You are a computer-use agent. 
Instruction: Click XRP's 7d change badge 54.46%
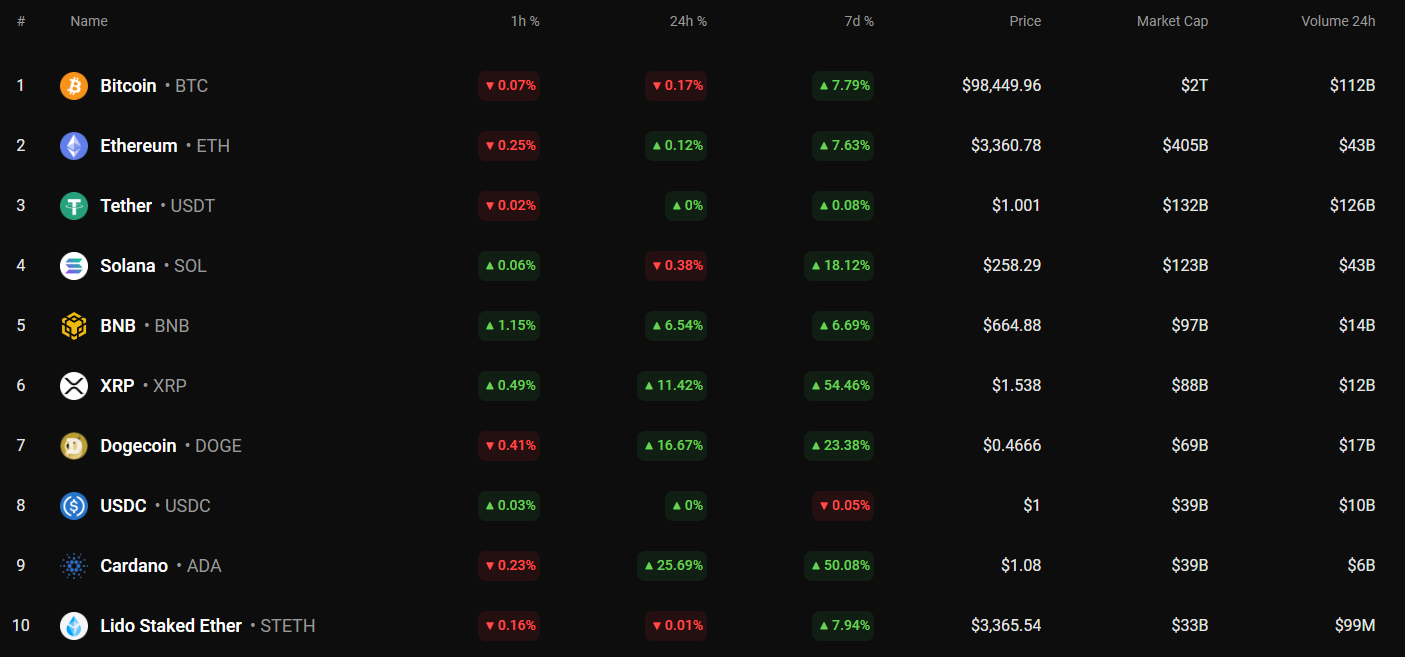839,386
